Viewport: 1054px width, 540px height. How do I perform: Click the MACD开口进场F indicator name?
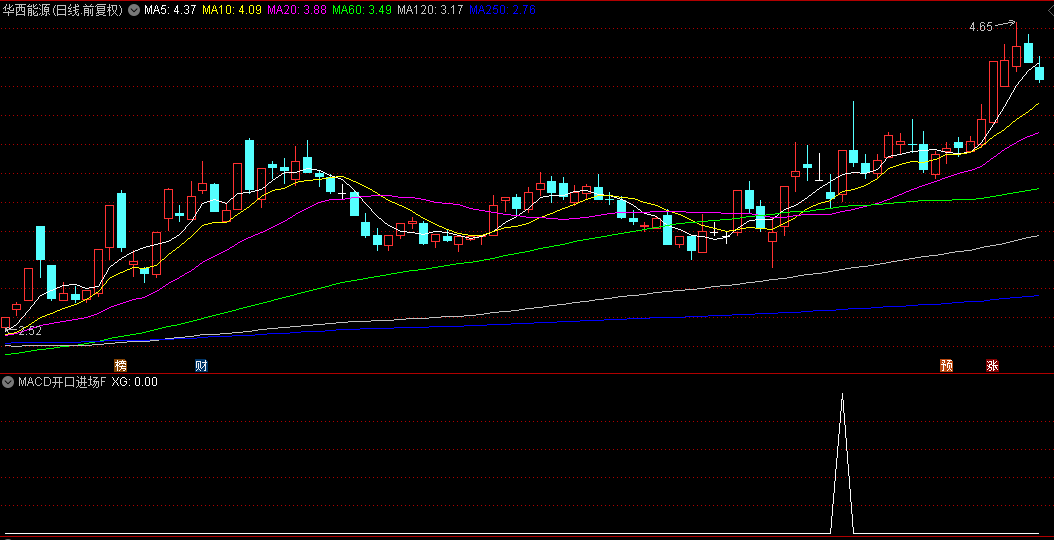click(62, 382)
